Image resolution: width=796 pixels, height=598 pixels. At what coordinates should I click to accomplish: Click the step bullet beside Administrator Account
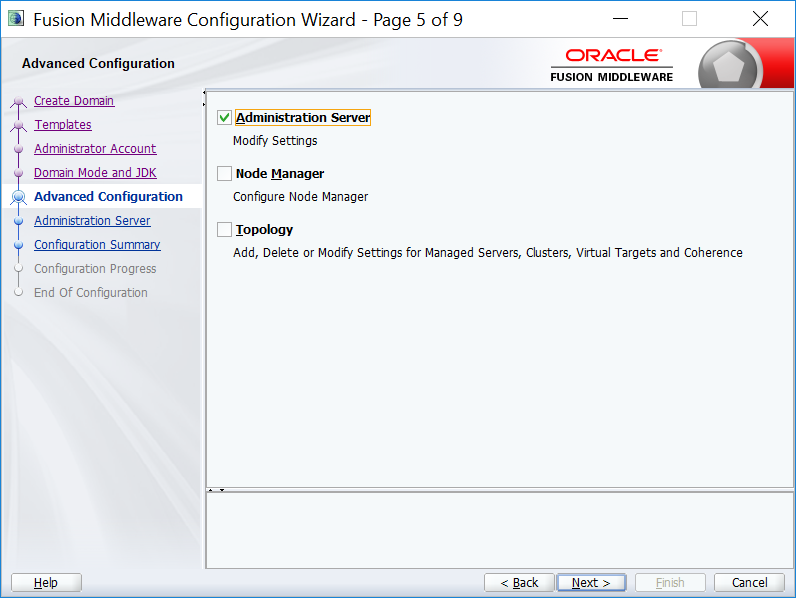point(18,149)
